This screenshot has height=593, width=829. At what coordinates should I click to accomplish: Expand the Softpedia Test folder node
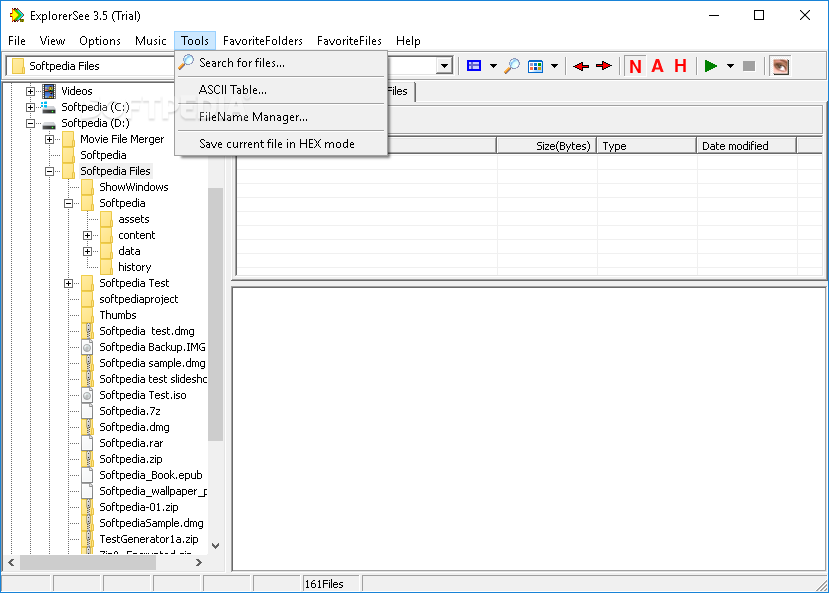(x=69, y=283)
